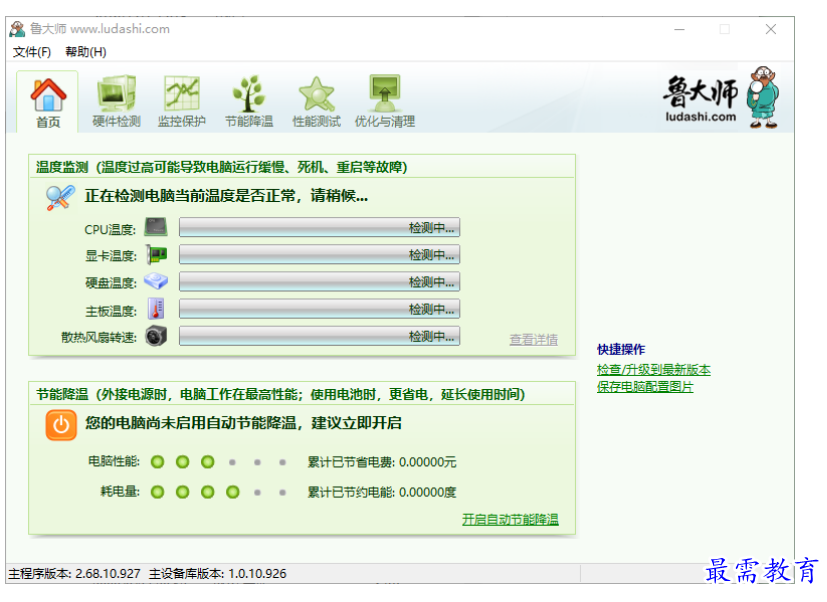Click the CPU chip icon

[x=156, y=227]
